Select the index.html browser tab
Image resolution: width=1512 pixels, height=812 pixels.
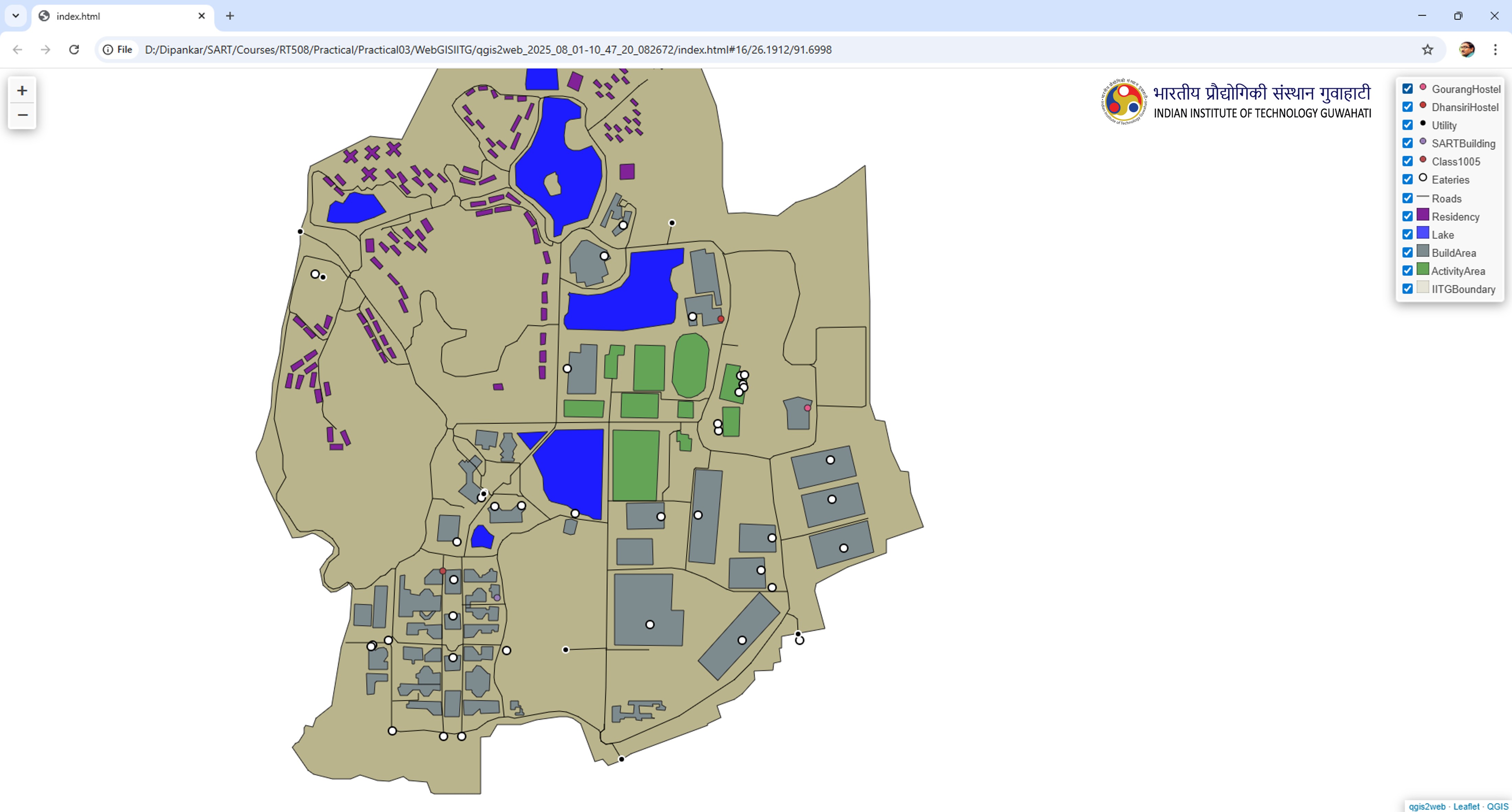(x=118, y=16)
